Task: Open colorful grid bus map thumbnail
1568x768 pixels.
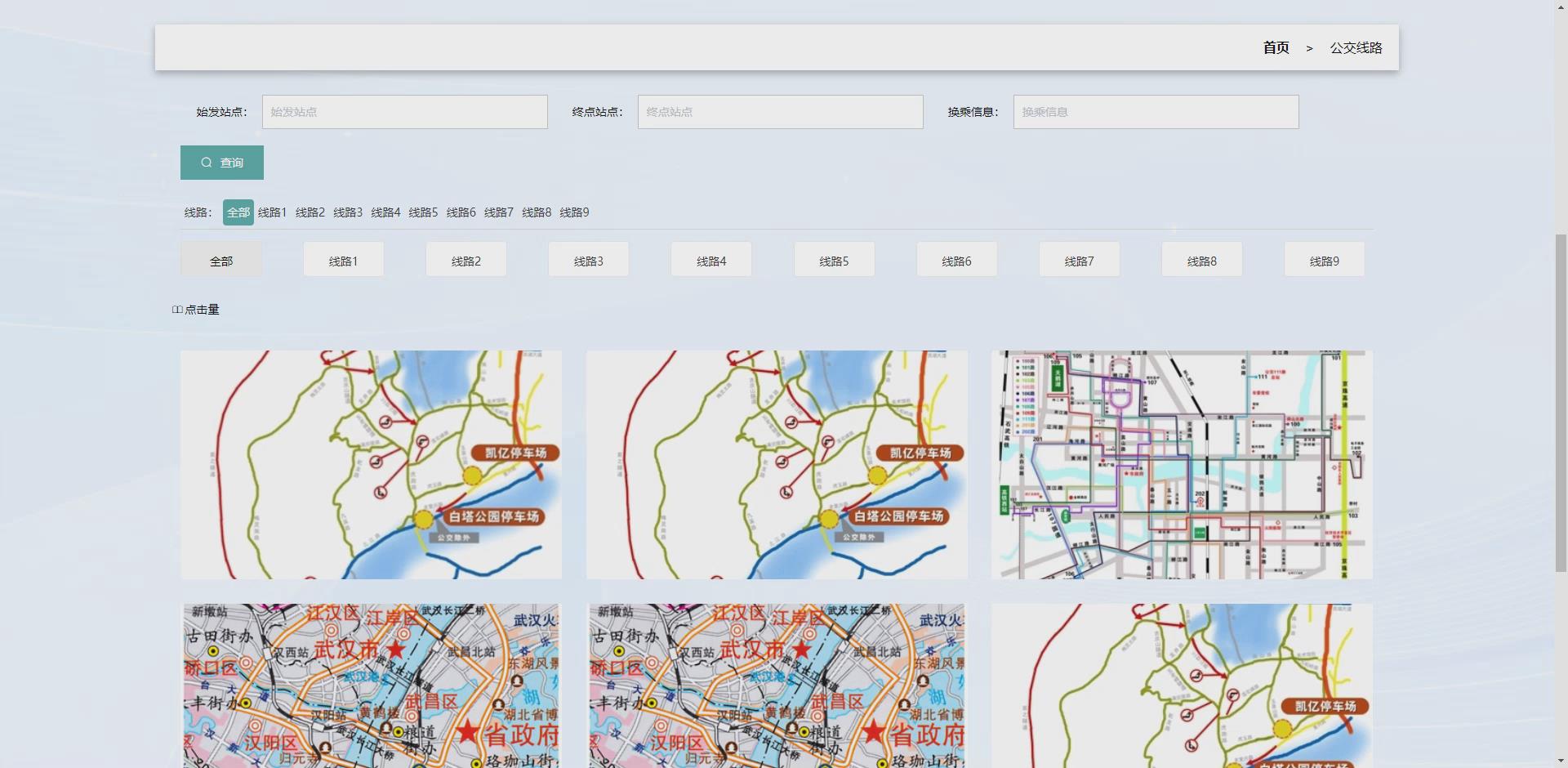Action: tap(1182, 465)
